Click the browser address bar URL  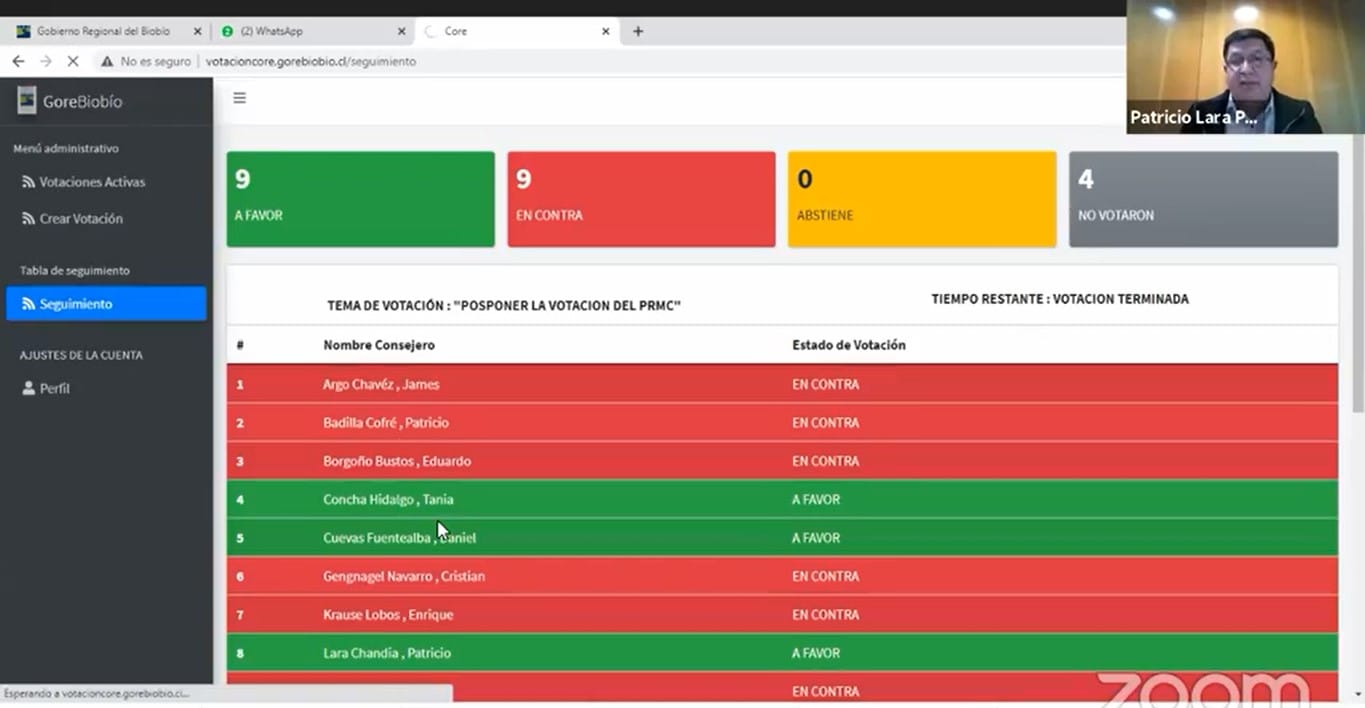pyautogui.click(x=311, y=61)
